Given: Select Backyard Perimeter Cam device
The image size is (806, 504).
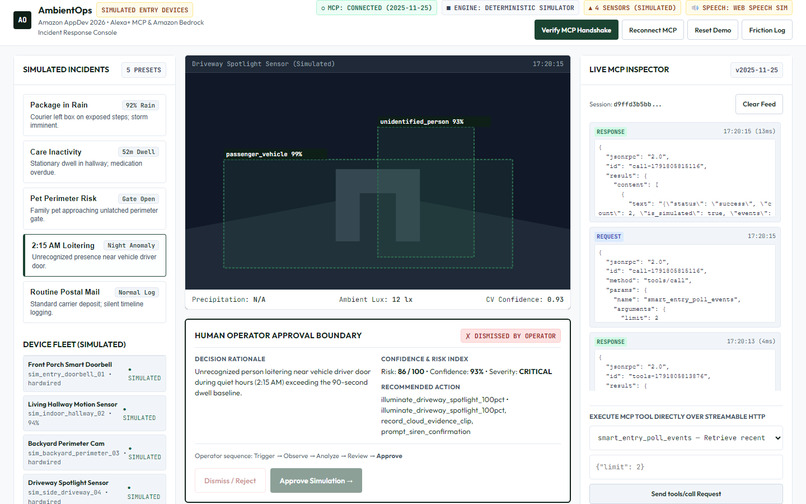Looking at the screenshot, I should click(95, 453).
